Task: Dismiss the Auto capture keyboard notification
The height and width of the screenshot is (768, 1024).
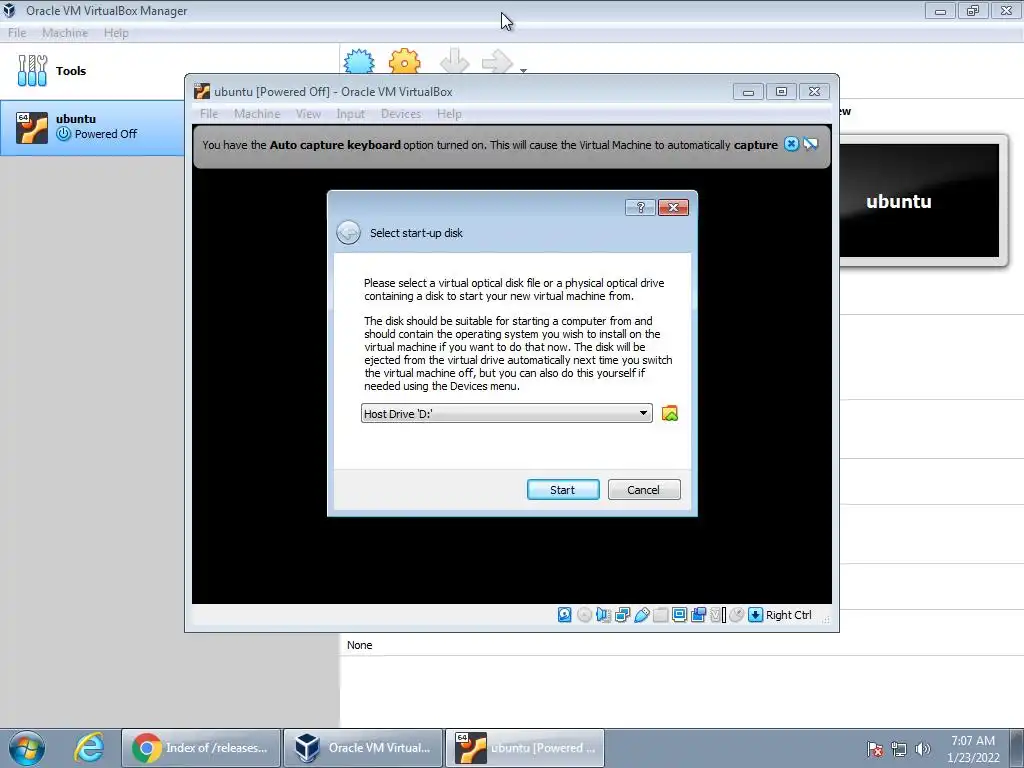Action: click(x=791, y=144)
